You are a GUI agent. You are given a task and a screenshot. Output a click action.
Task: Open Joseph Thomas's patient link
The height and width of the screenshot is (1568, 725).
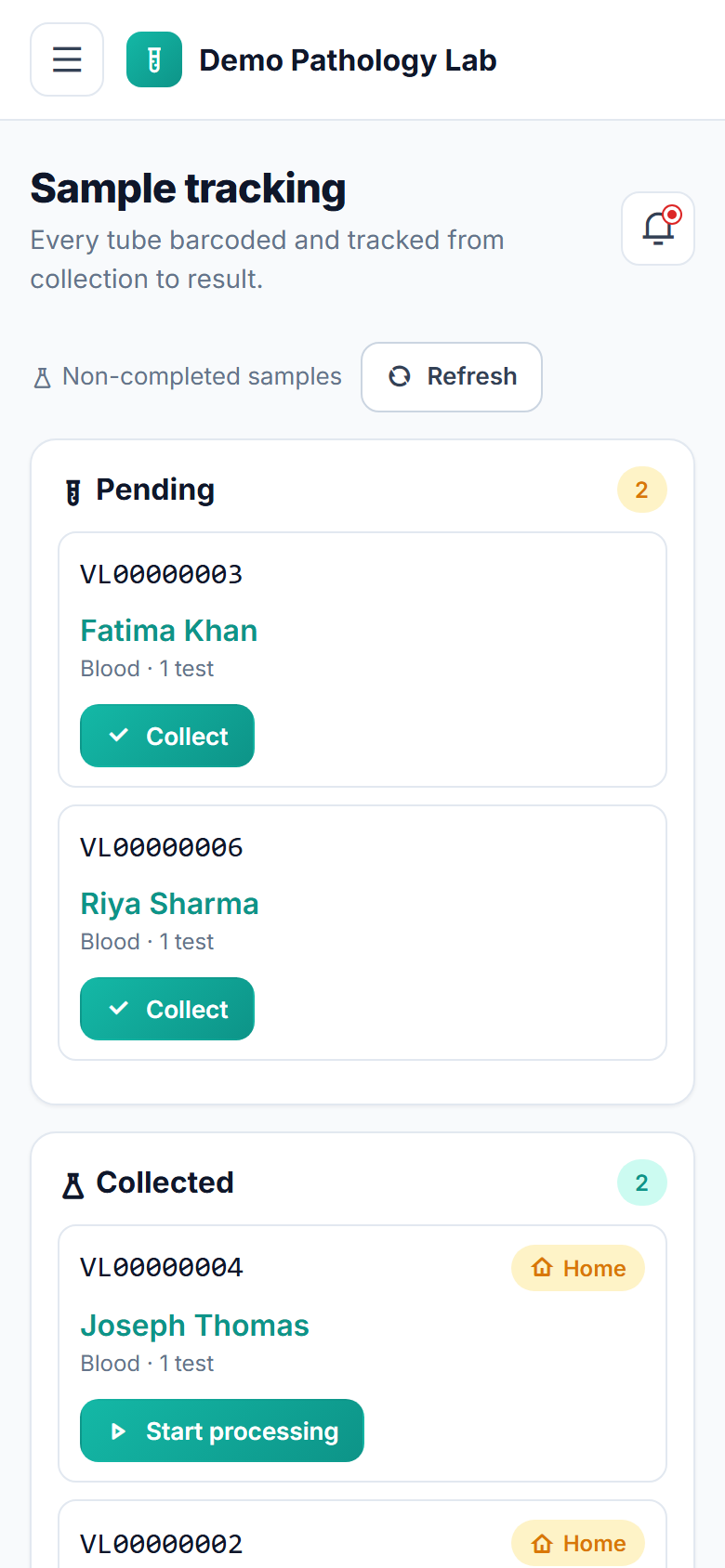click(x=195, y=1326)
